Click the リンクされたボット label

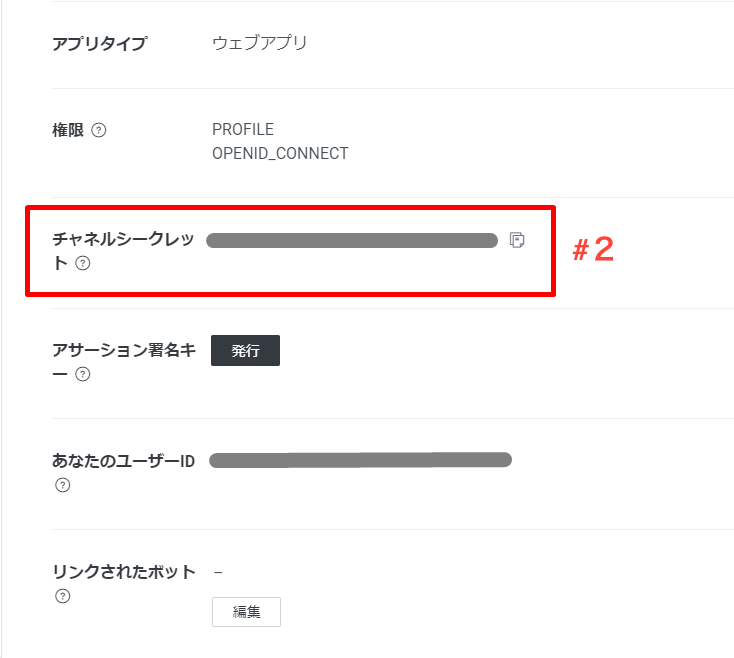[x=123, y=572]
